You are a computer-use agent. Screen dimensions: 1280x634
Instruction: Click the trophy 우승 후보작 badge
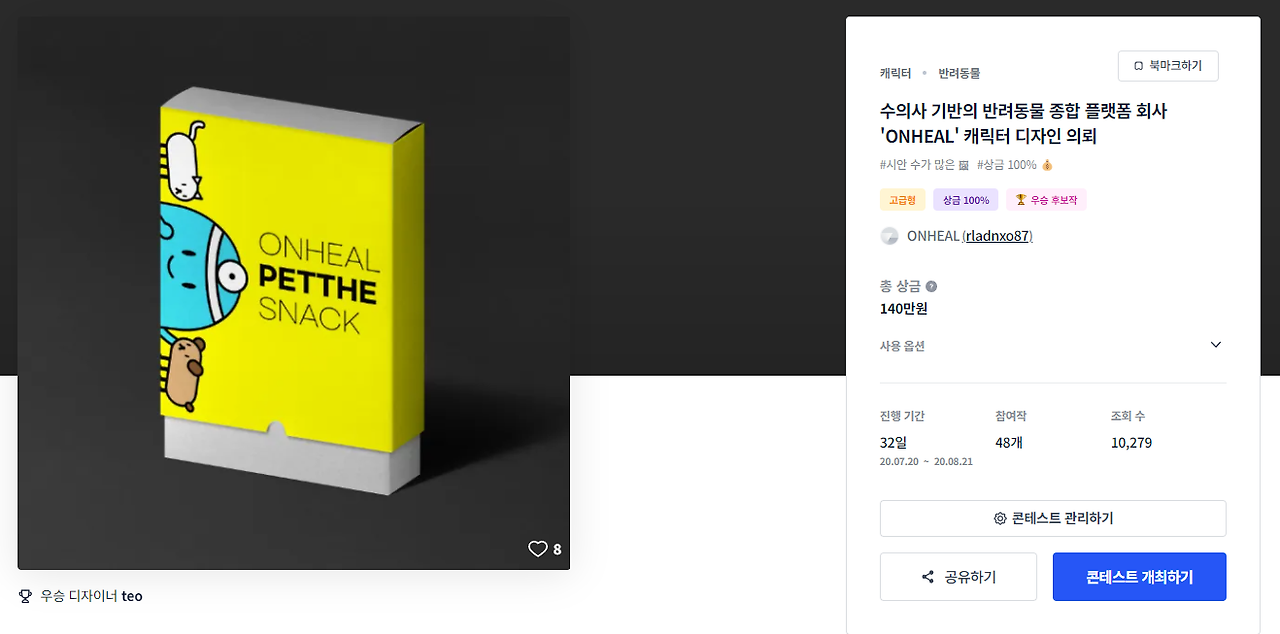[x=1046, y=200]
